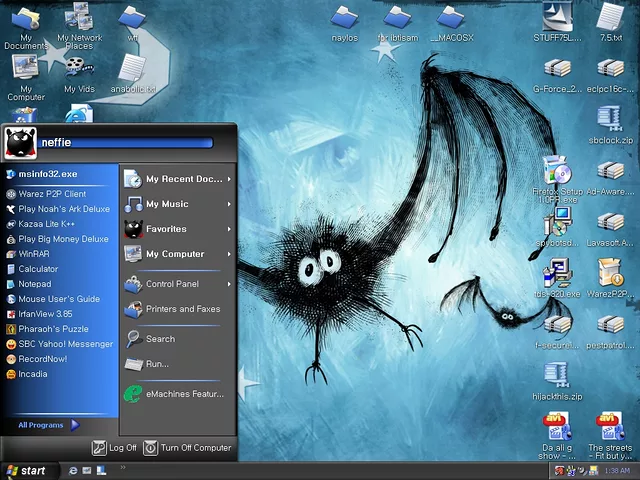The height and width of the screenshot is (480, 640).
Task: Click the Turn Off Computer button
Action: click(x=187, y=448)
